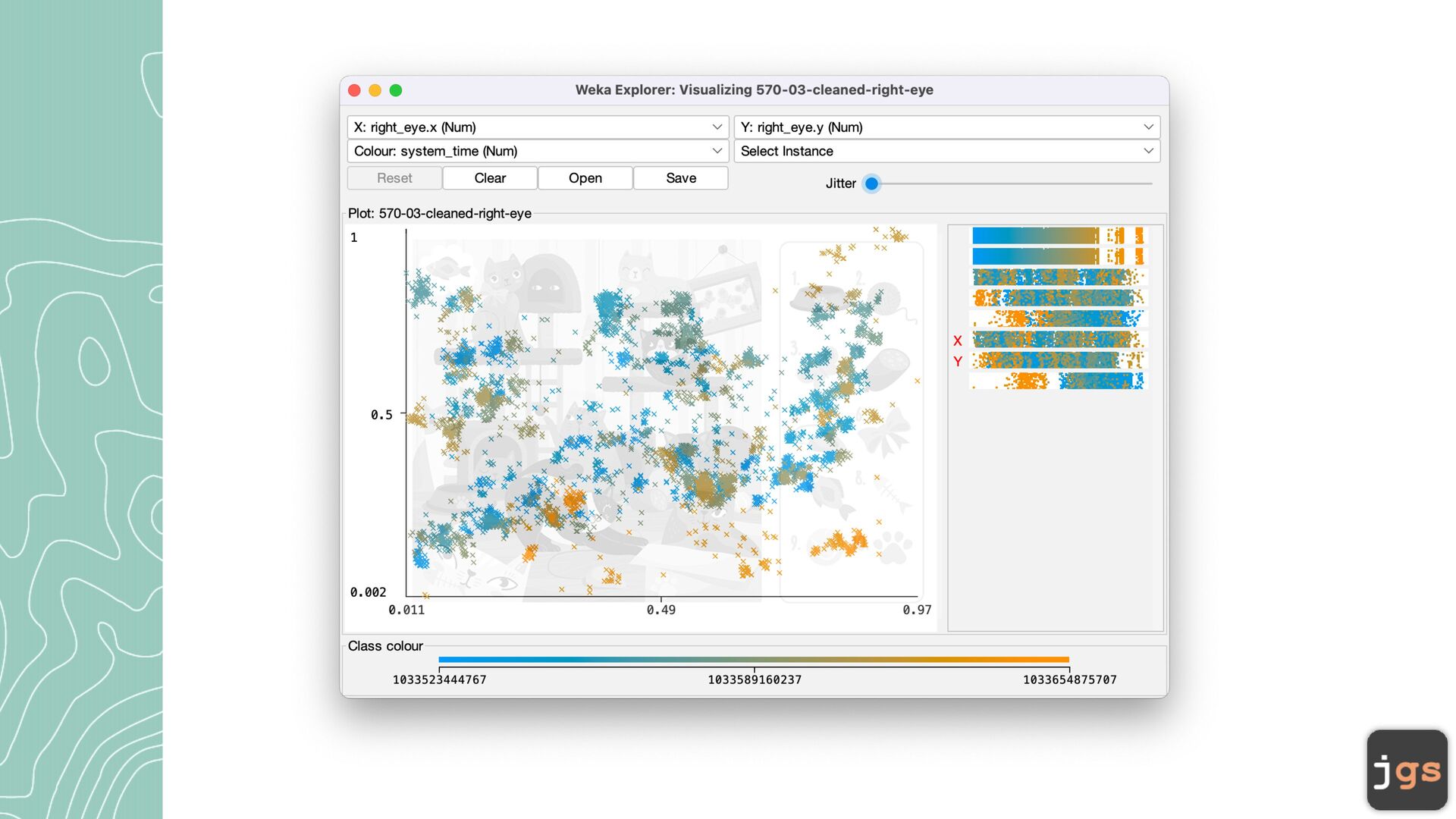Select the bottom attribute strip in side panel

(x=1058, y=381)
